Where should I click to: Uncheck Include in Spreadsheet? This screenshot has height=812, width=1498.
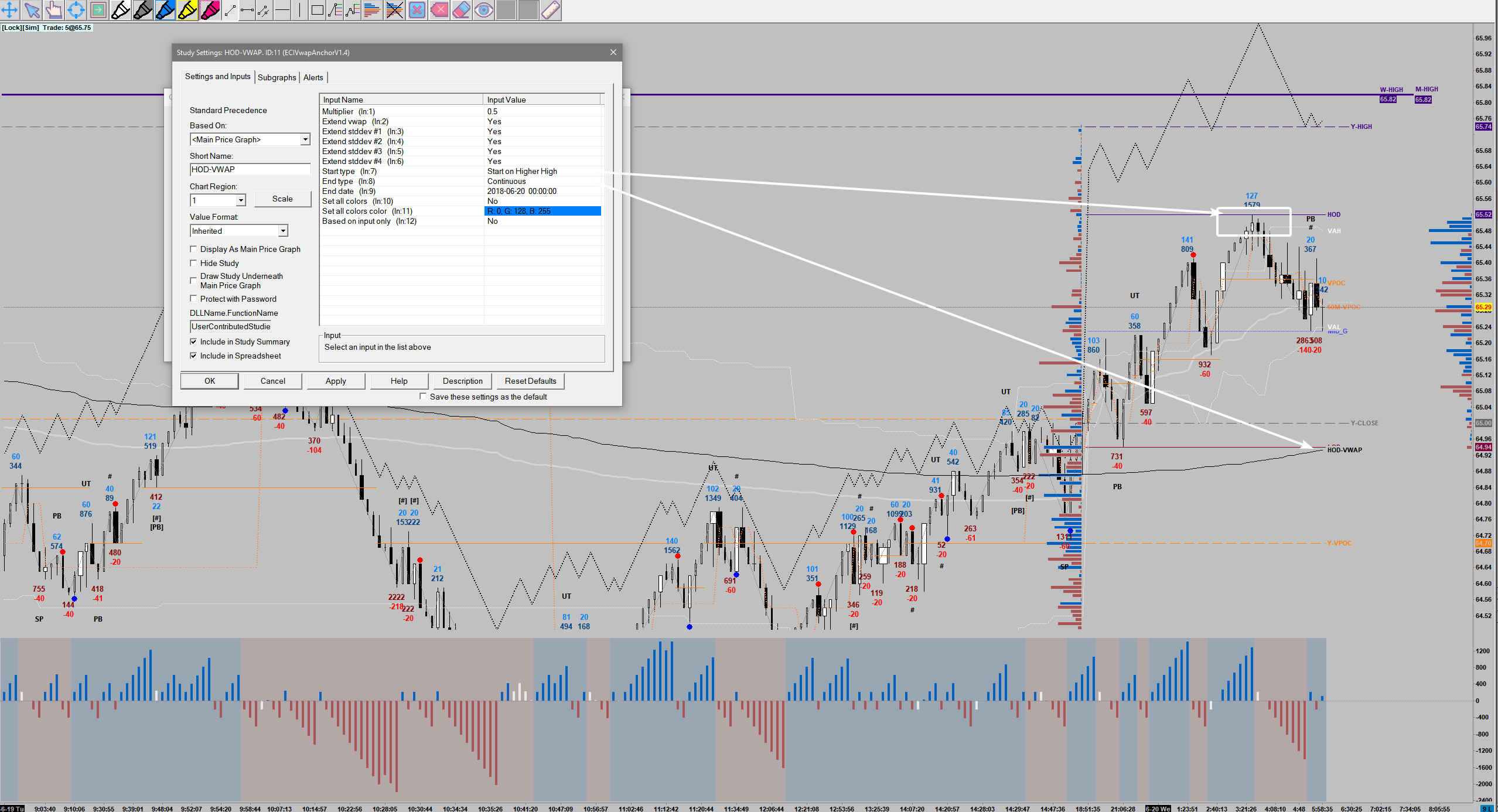click(x=194, y=356)
